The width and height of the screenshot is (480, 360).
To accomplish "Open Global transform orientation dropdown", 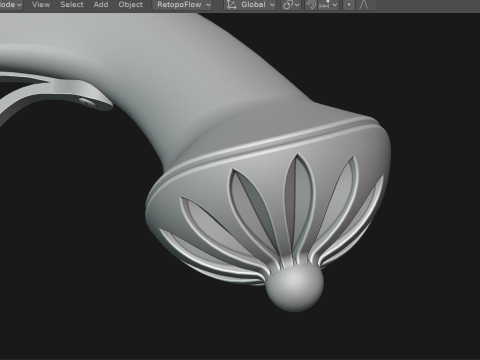I will click(250, 5).
